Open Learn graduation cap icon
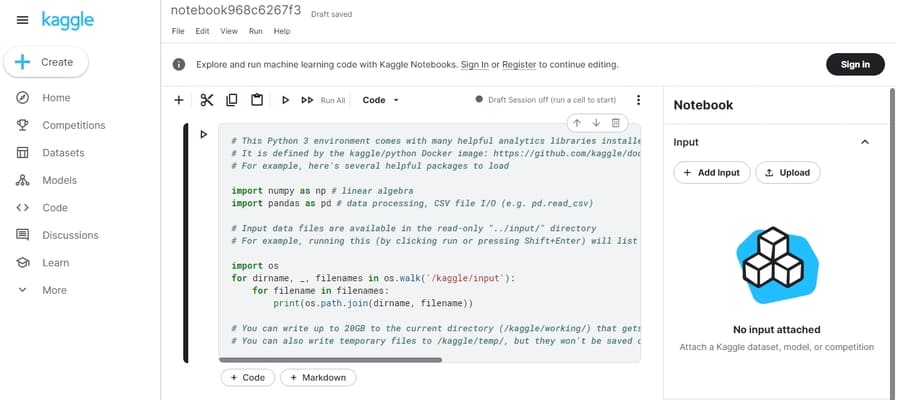Screen dimensions: 900x400 click(x=22, y=263)
